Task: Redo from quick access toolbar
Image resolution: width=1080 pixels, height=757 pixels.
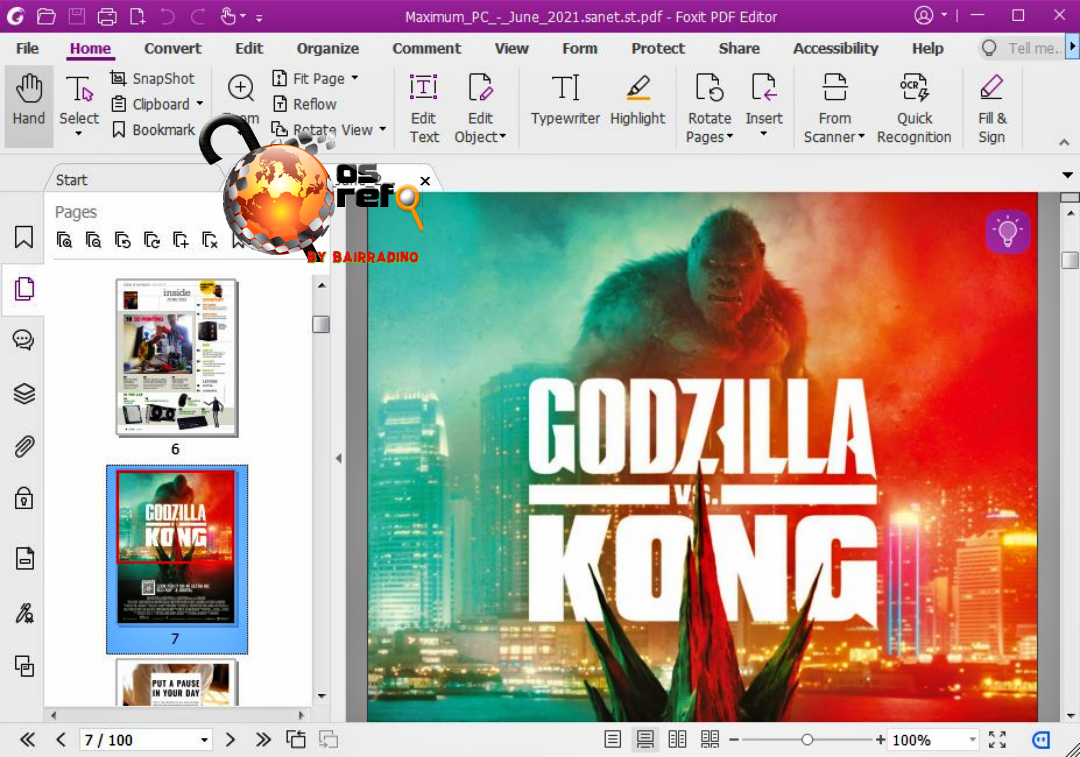Action: point(198,16)
